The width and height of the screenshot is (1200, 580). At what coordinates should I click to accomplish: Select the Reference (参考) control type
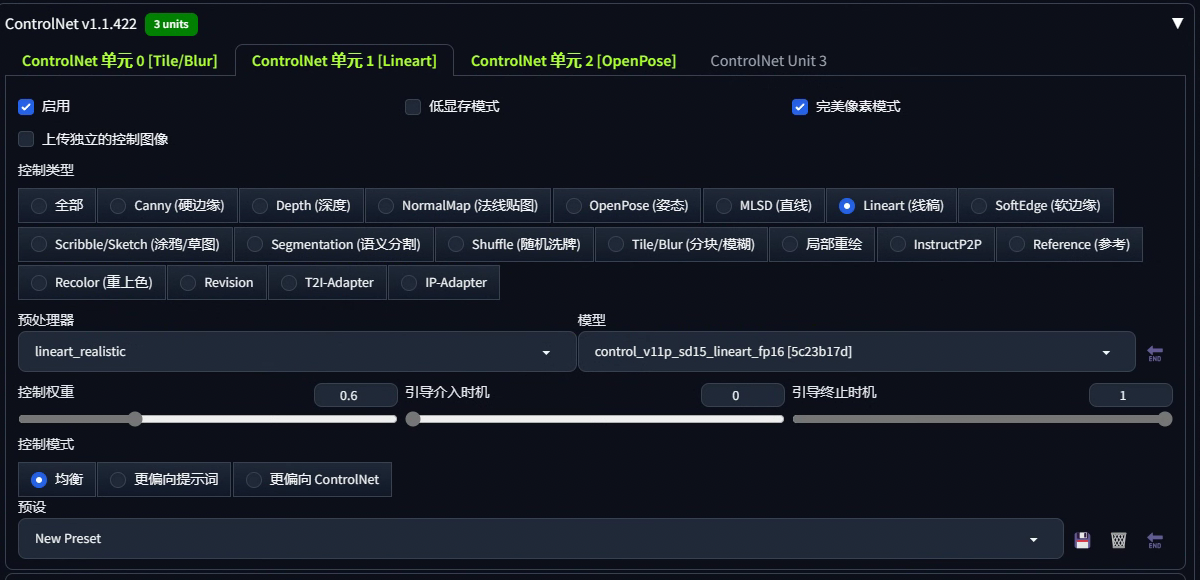pyautogui.click(x=1069, y=244)
